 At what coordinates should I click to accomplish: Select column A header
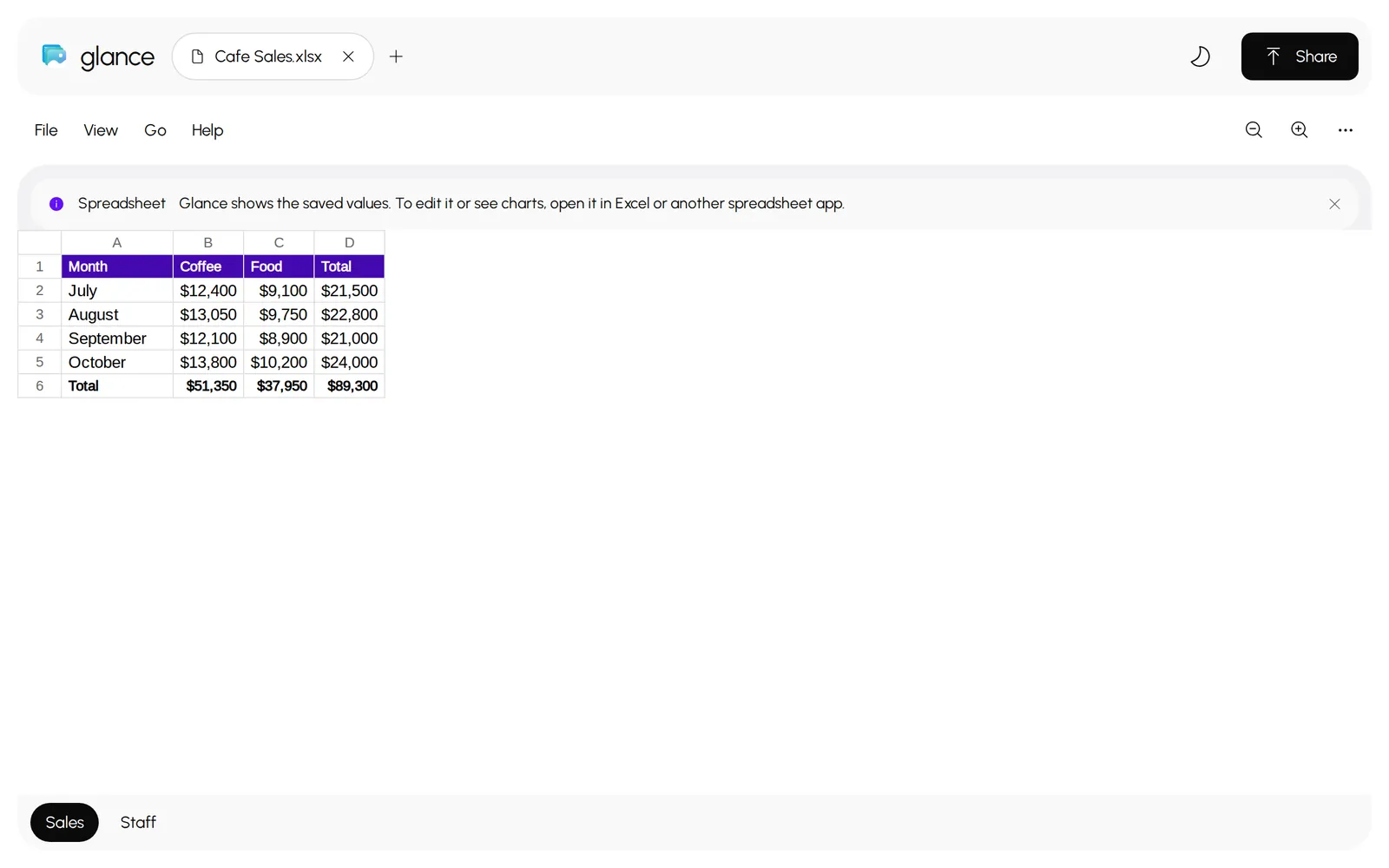(x=117, y=243)
